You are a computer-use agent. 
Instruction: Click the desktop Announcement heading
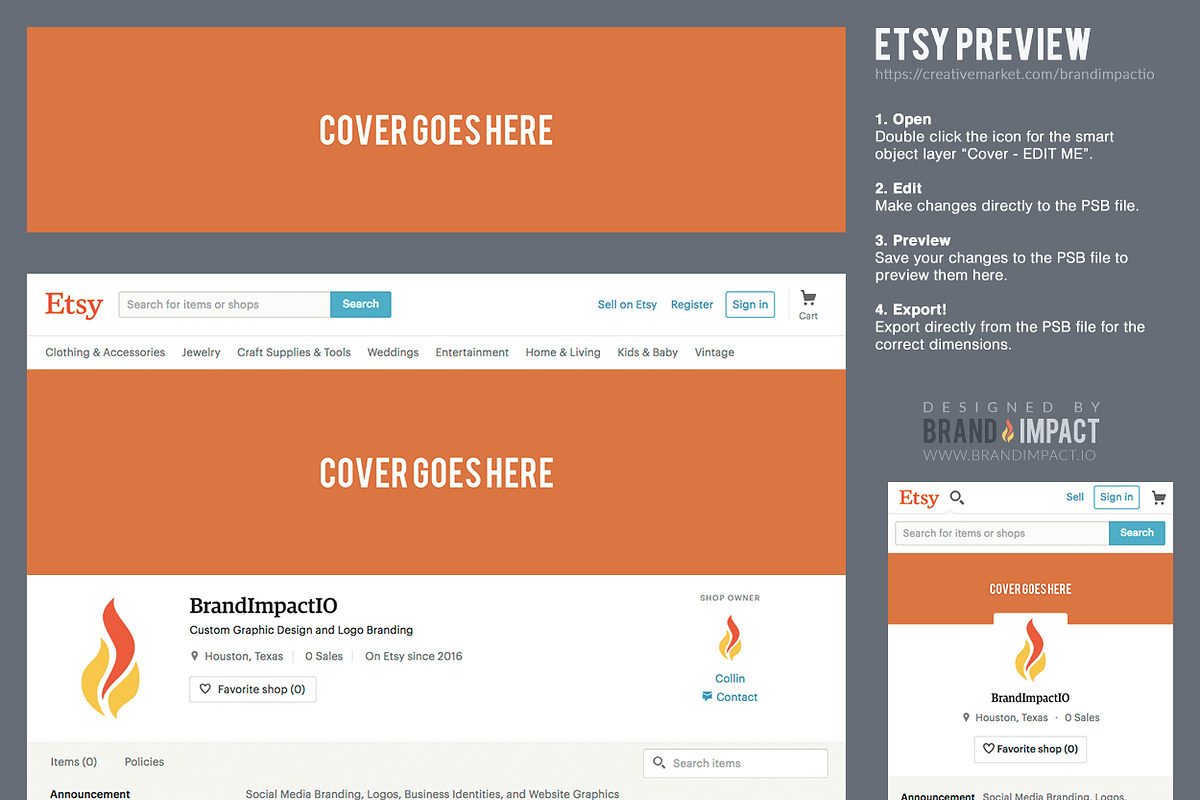(90, 794)
